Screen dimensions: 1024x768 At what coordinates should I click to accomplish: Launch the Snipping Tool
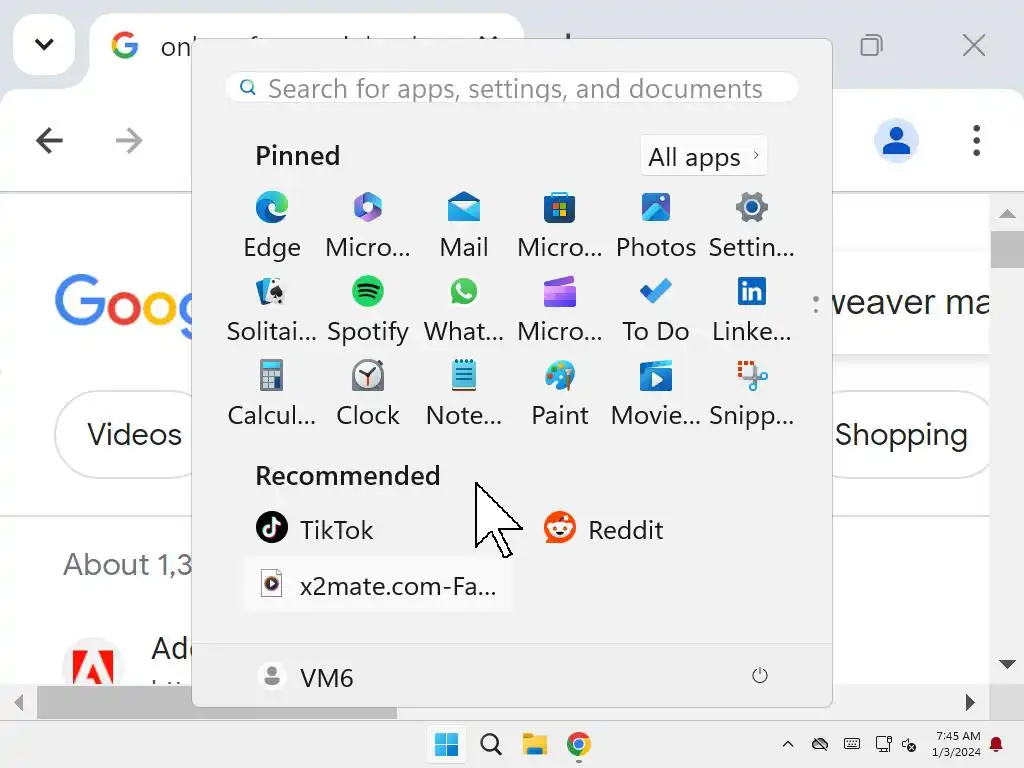coord(752,393)
